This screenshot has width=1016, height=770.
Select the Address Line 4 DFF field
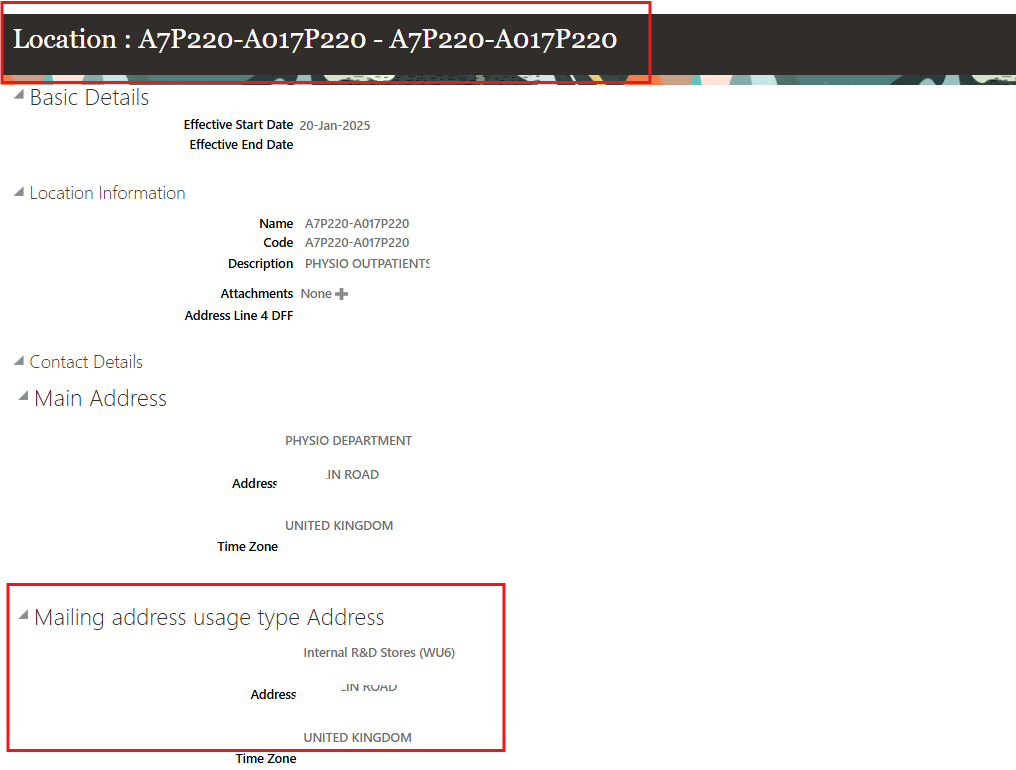[x=238, y=314]
